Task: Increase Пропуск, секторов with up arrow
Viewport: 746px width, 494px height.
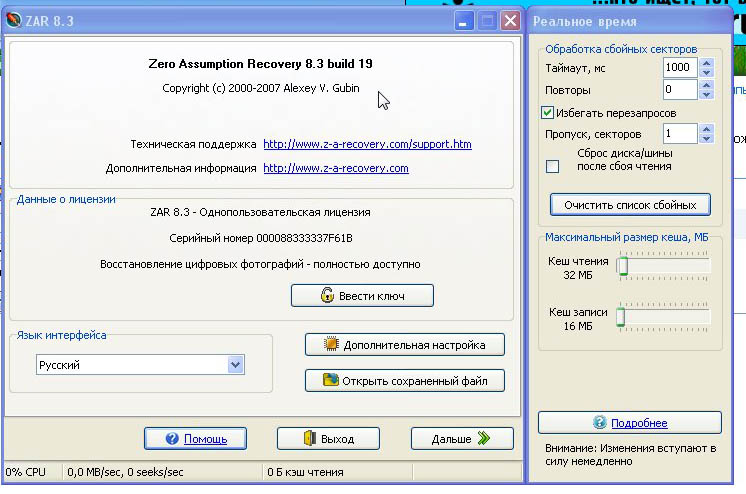Action: tap(707, 129)
